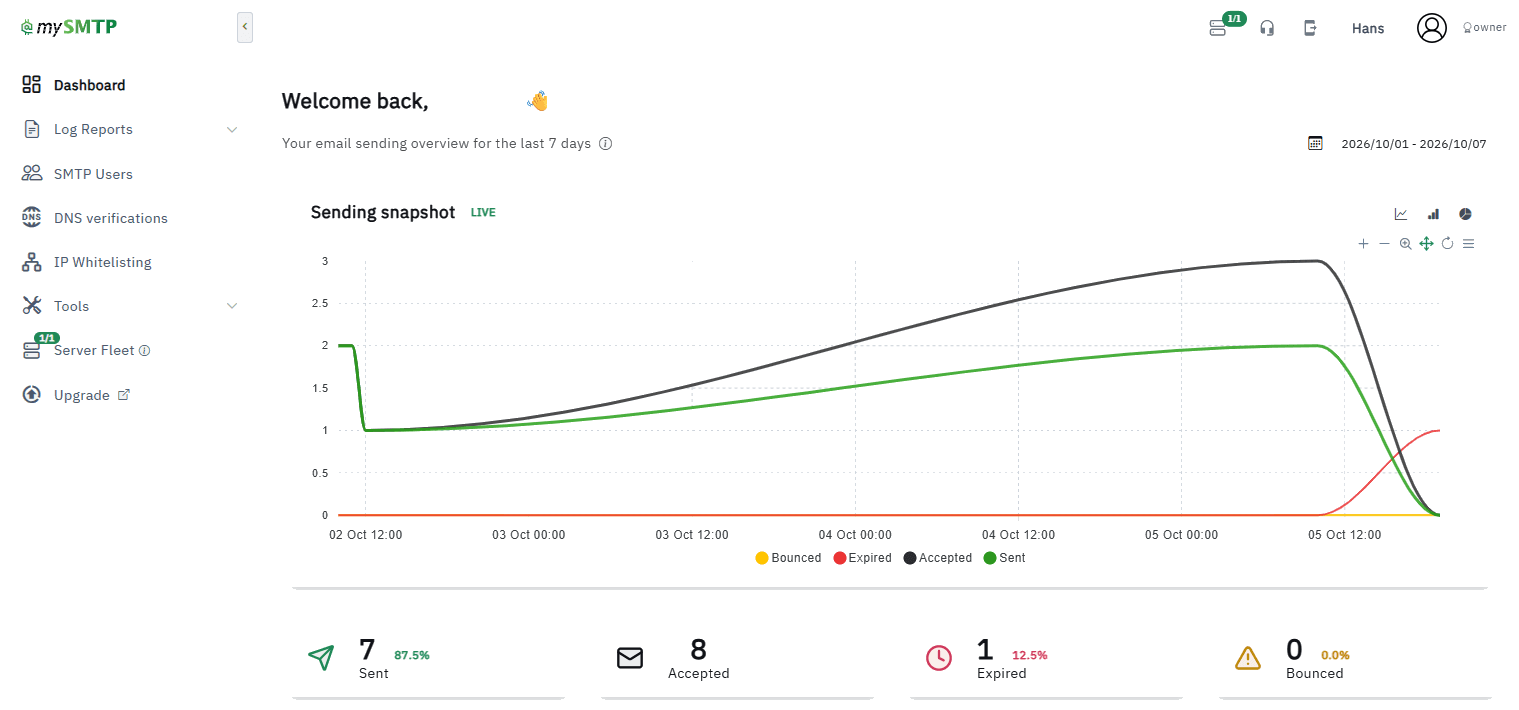Change the 2026/10/01 - 2026/10/07 date range
This screenshot has width=1519, height=710.
click(x=1414, y=144)
